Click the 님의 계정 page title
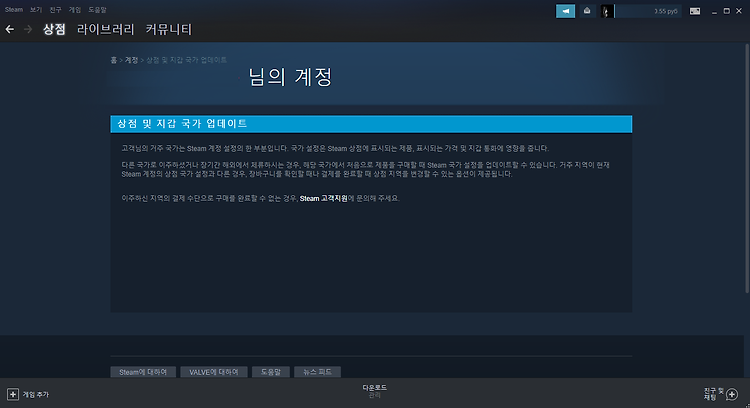This screenshot has height=408, width=750. [x=290, y=77]
